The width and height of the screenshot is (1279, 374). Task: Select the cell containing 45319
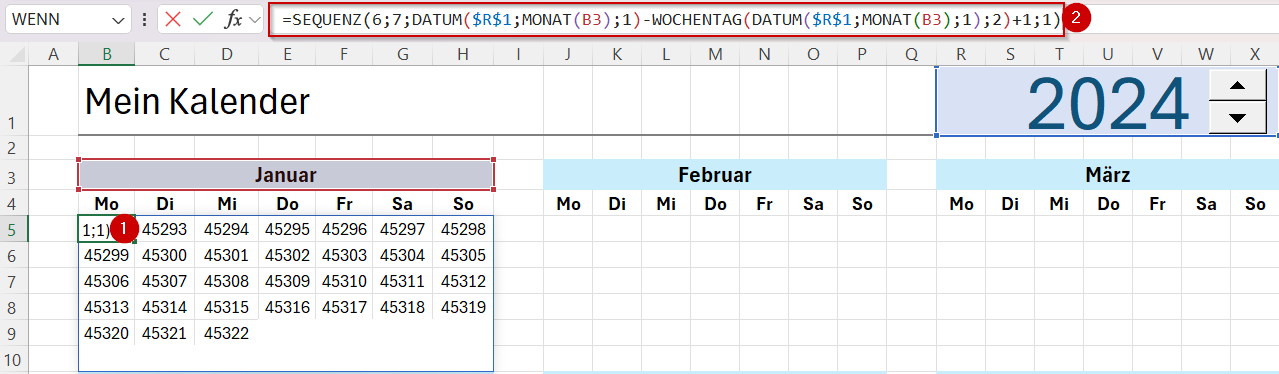click(x=463, y=307)
